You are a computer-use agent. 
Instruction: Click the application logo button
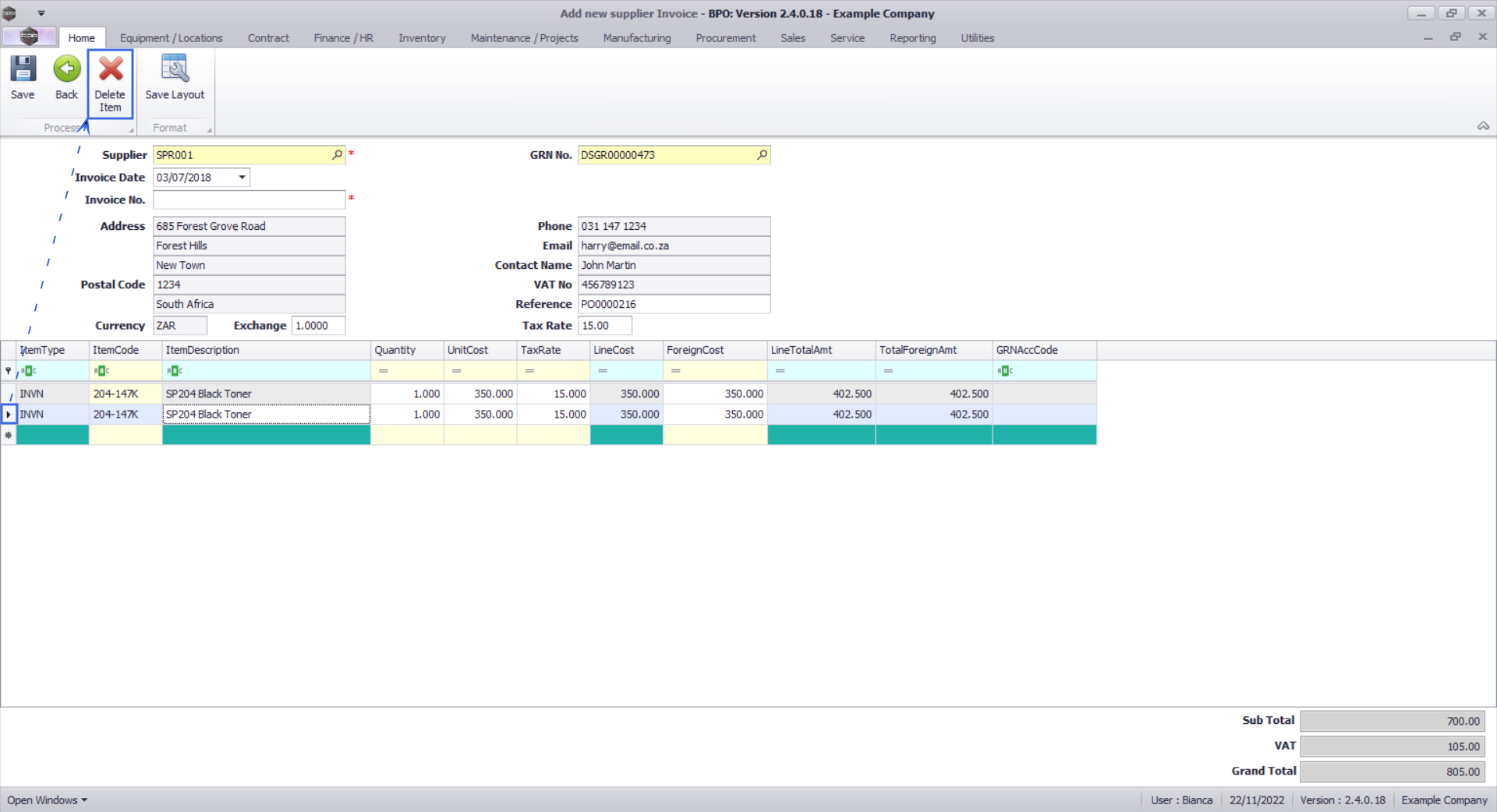pyautogui.click(x=30, y=37)
